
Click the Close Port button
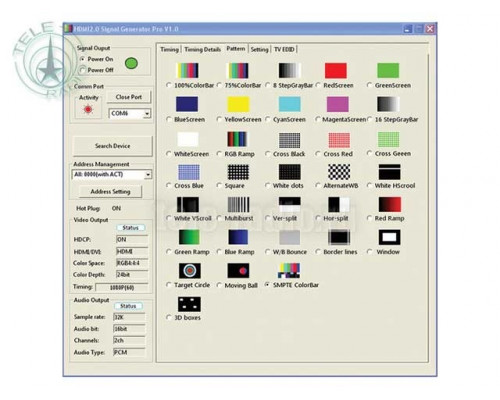coord(129,97)
